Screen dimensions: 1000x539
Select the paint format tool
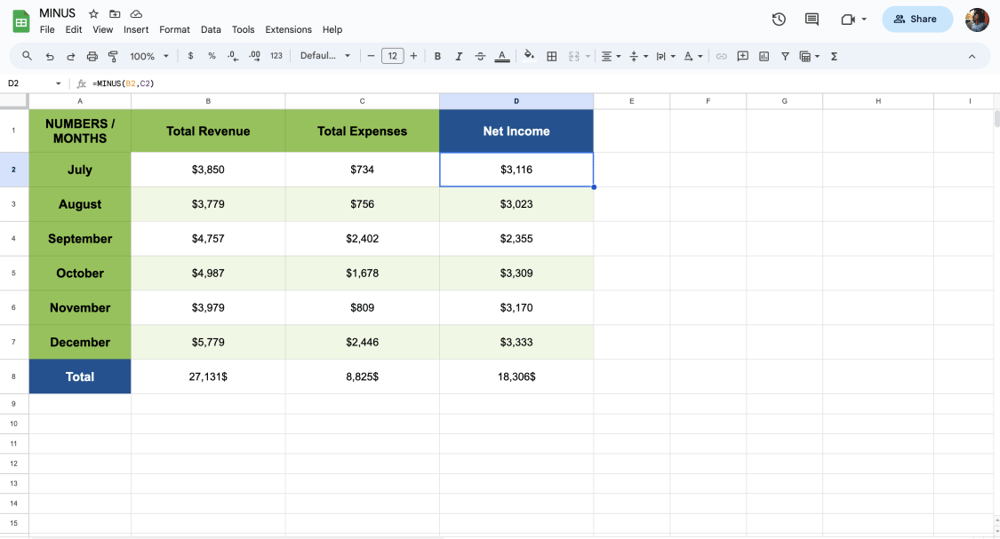pos(113,57)
